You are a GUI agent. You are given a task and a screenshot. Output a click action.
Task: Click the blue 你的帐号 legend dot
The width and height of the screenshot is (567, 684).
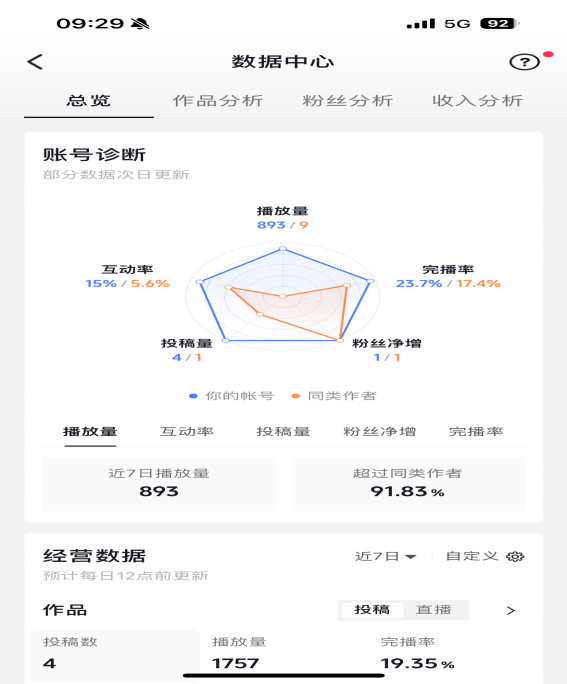point(193,396)
